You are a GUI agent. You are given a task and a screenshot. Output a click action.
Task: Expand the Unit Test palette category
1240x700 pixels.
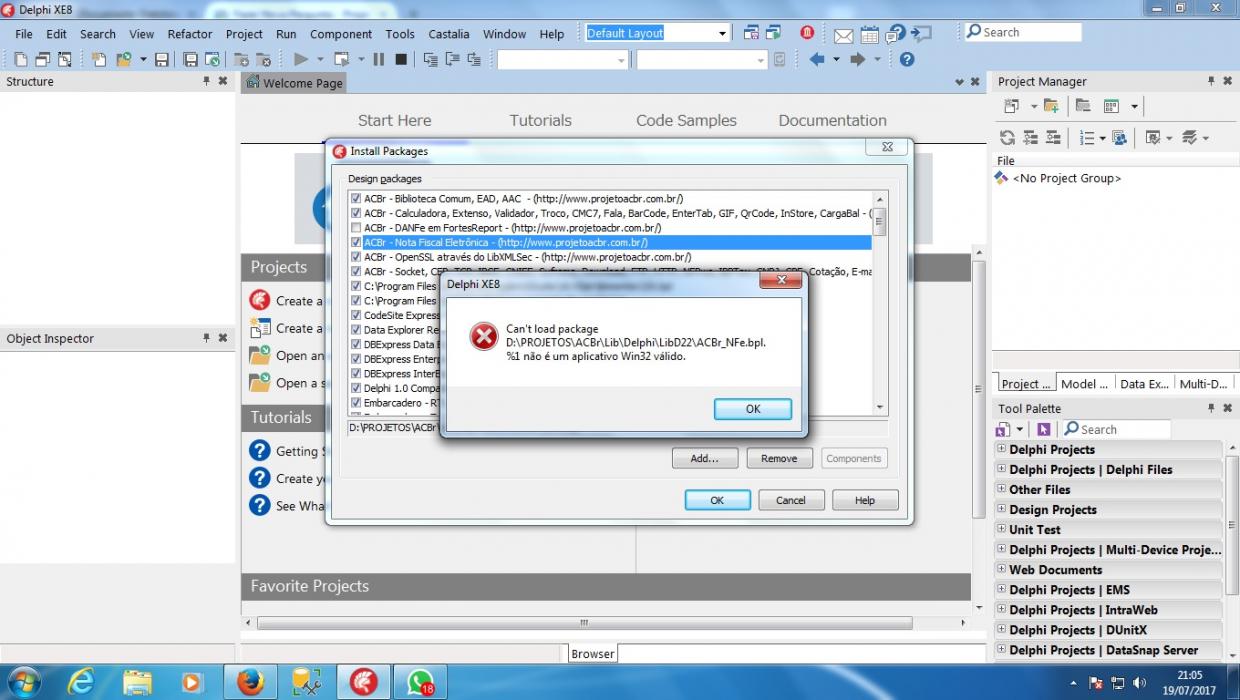click(1001, 529)
